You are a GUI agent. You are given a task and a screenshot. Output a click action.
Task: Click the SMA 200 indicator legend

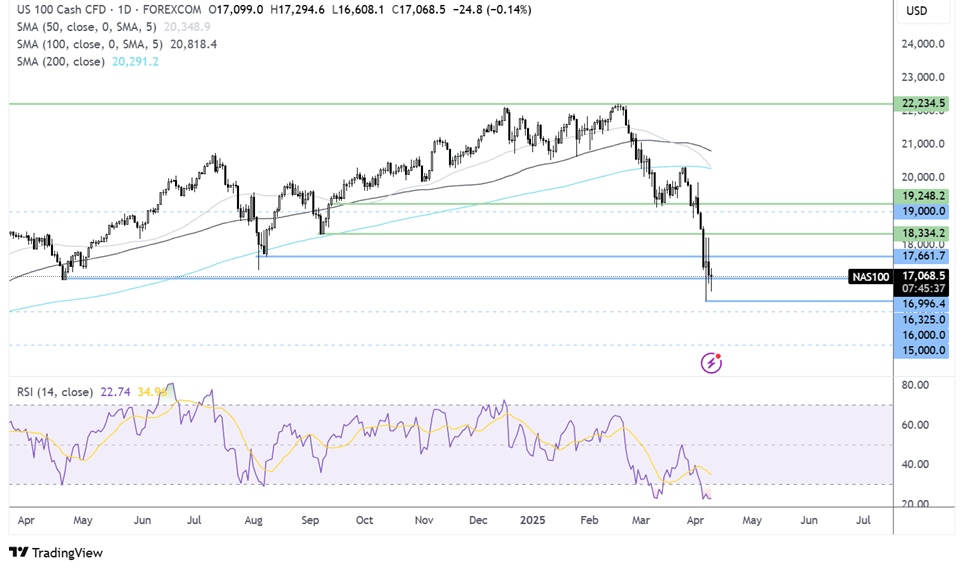(x=60, y=62)
